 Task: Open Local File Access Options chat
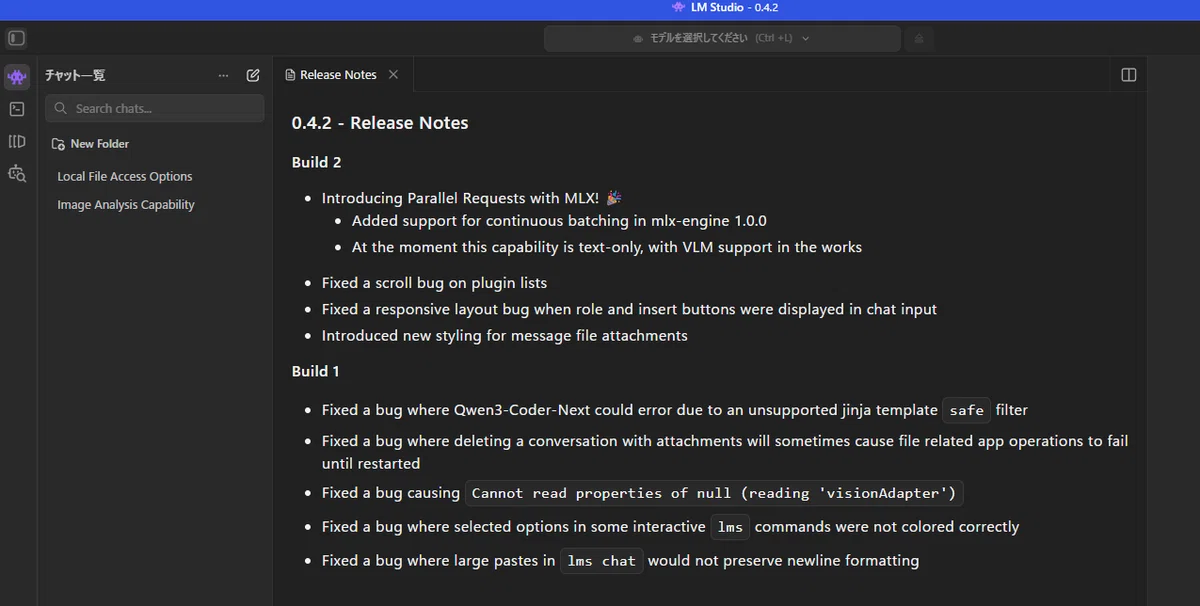coord(125,176)
